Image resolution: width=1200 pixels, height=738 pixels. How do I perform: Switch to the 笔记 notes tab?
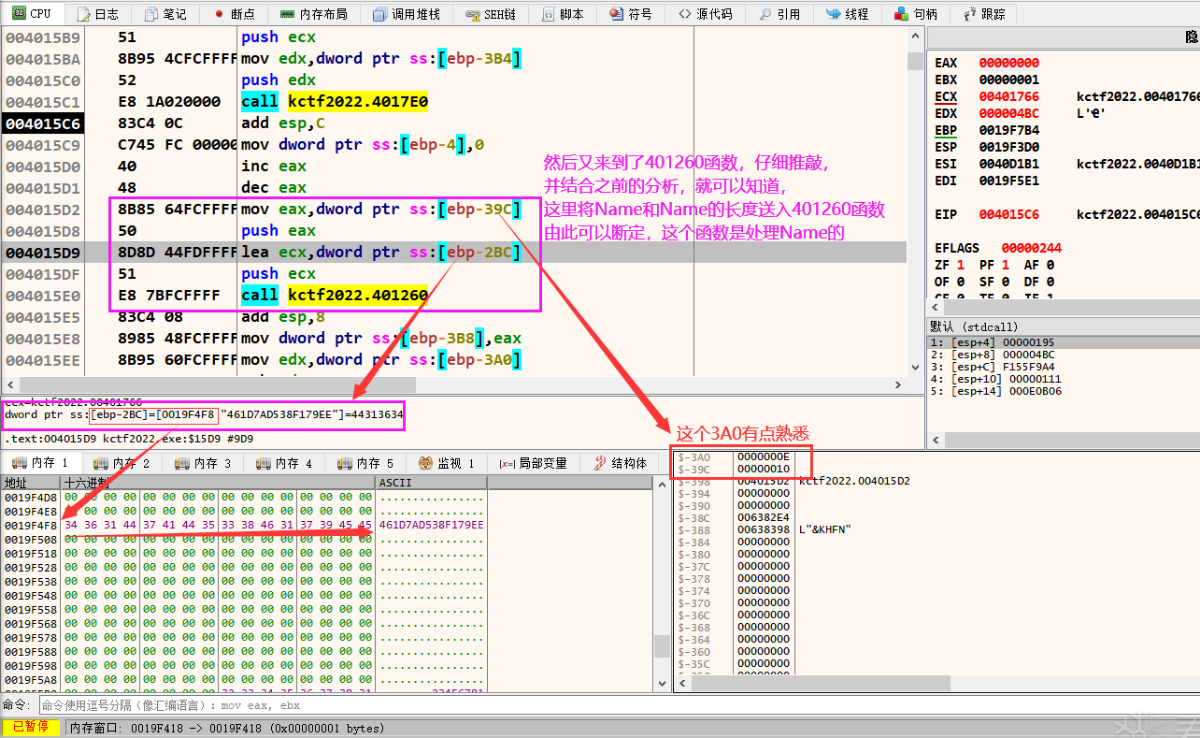[166, 14]
